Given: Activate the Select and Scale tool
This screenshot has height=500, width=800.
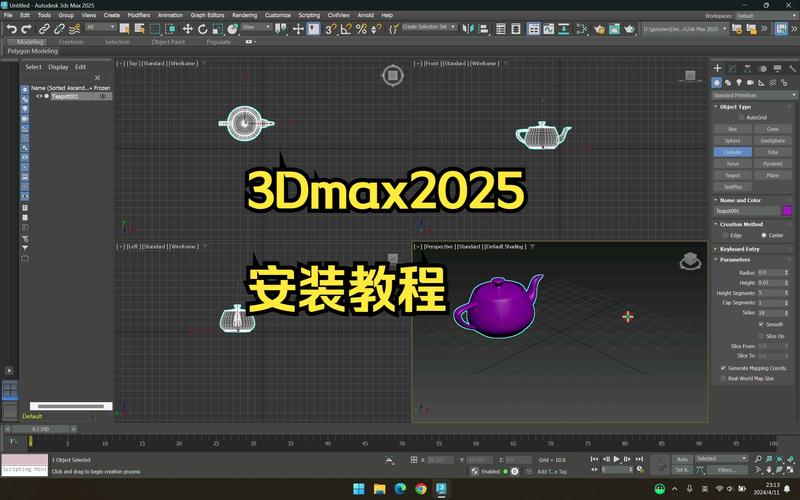Looking at the screenshot, I should pos(217,29).
